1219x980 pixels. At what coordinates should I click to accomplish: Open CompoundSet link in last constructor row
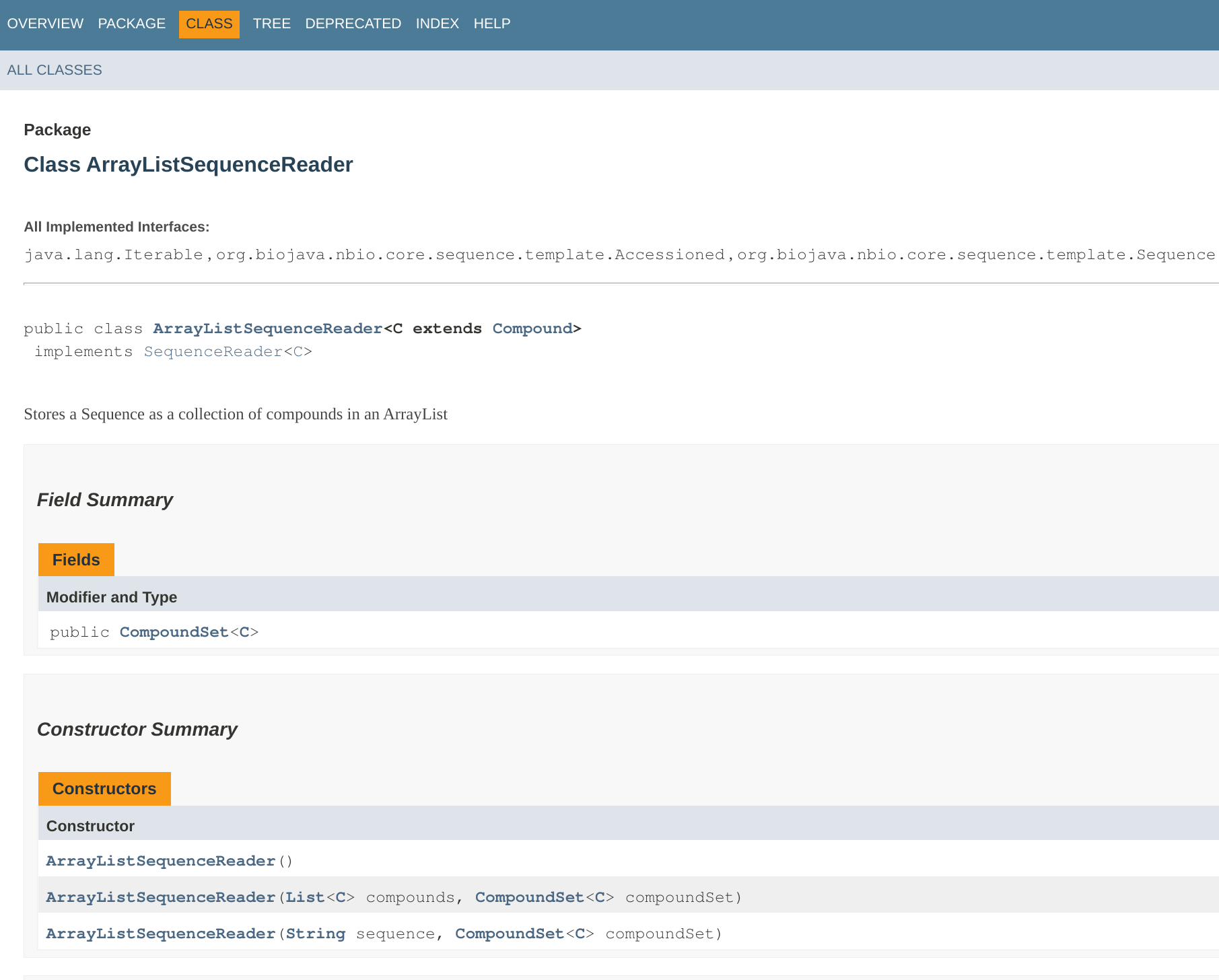[509, 934]
